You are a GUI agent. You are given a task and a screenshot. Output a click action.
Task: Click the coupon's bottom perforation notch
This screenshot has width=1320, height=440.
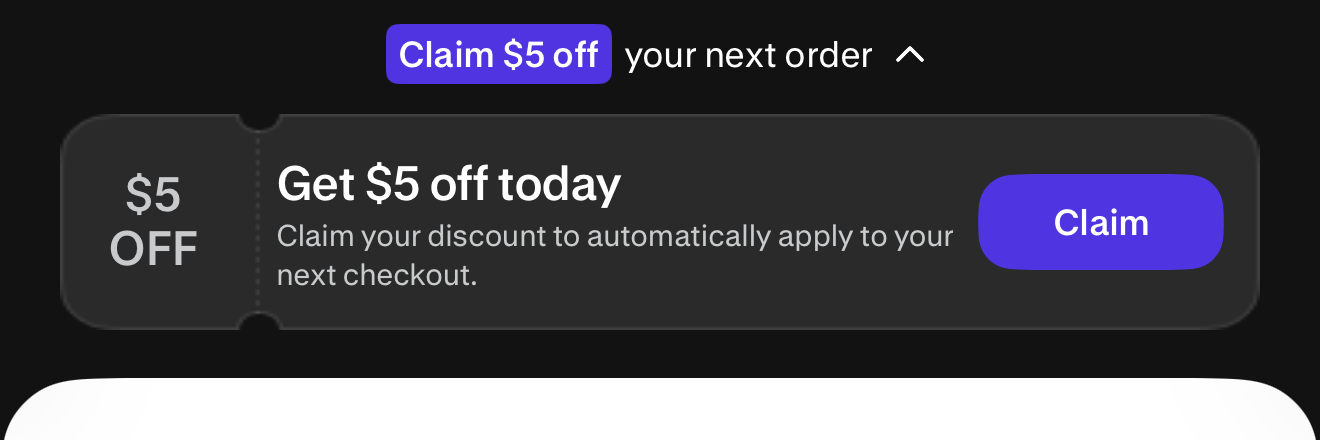point(258,322)
